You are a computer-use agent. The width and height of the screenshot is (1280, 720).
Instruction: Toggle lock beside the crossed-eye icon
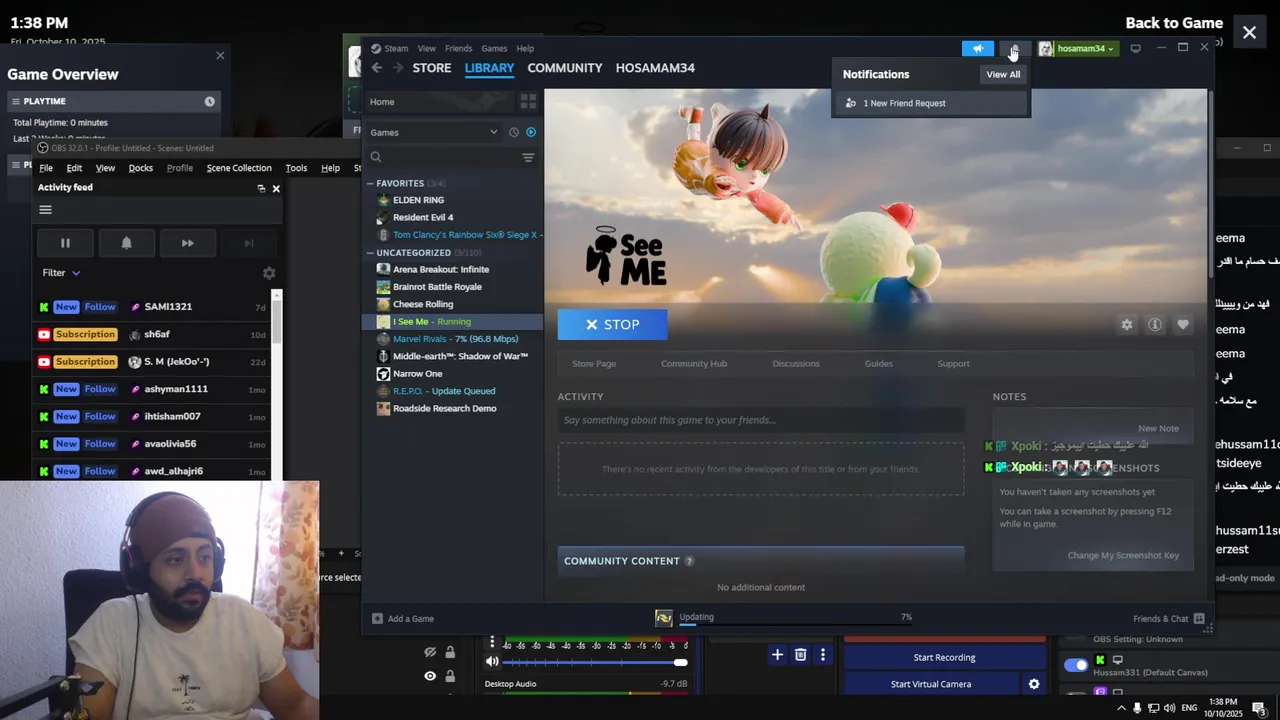coord(450,652)
